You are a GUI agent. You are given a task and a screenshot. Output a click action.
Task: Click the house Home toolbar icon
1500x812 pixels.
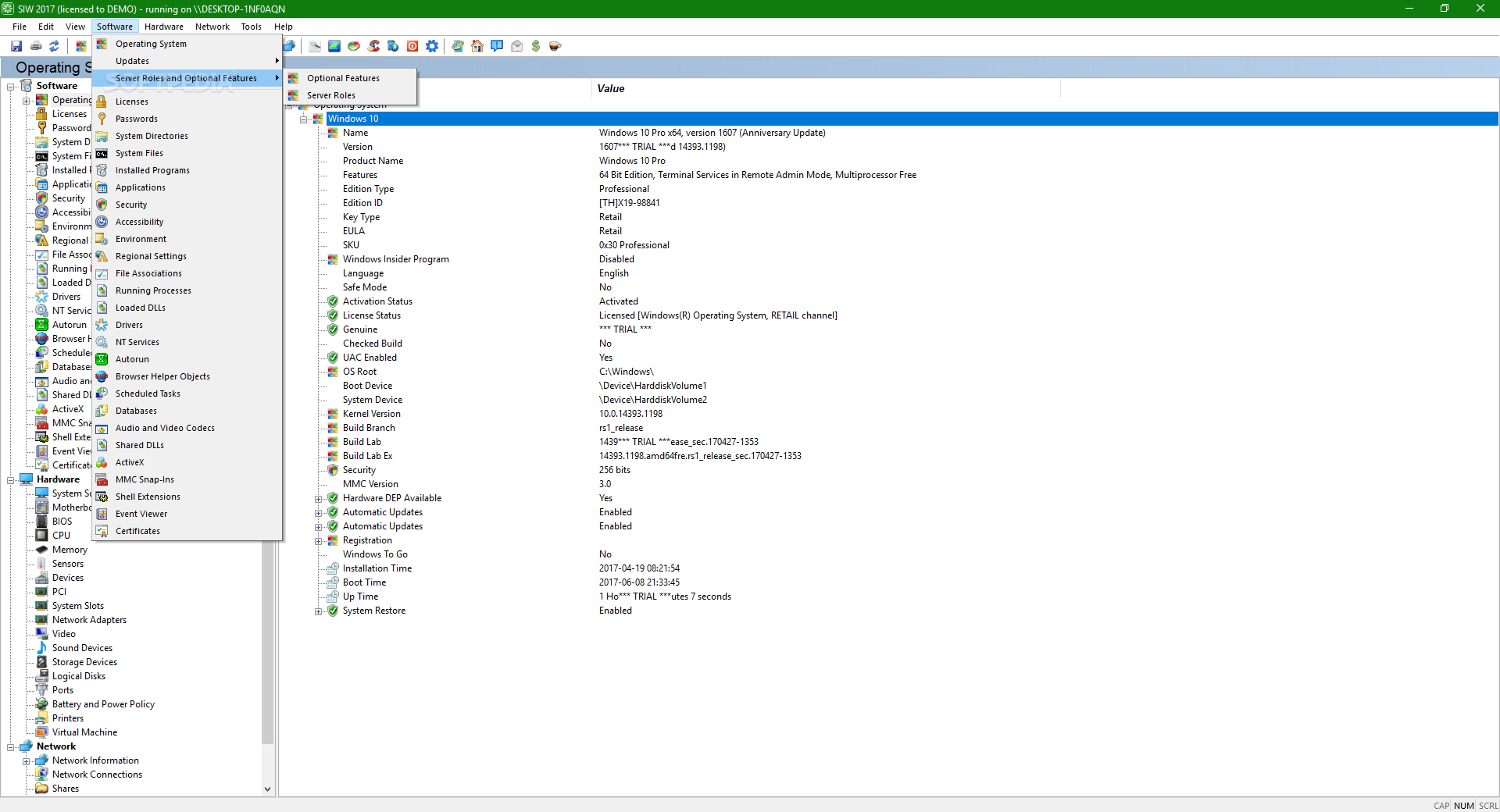[477, 46]
